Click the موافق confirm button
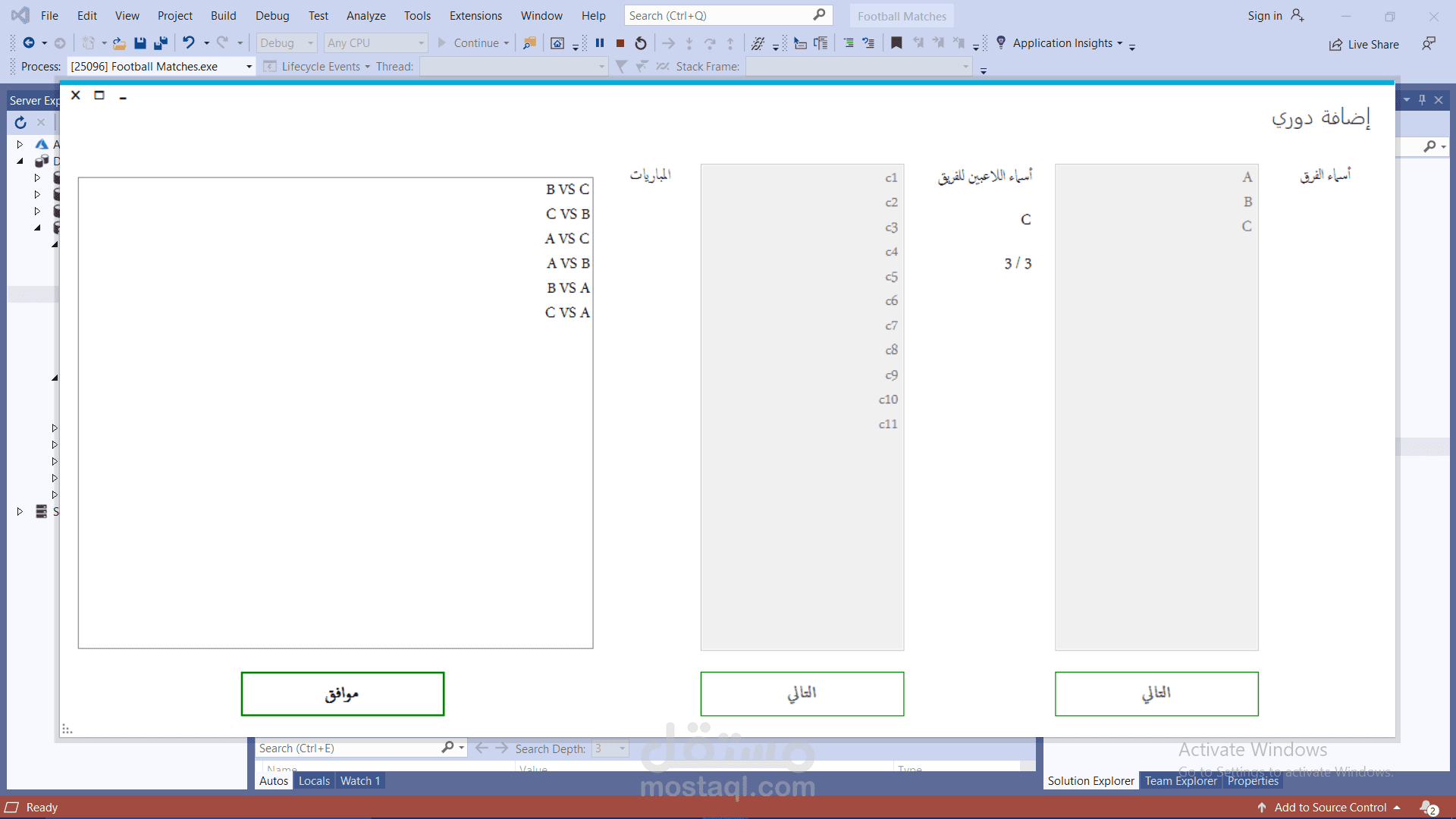Viewport: 1456px width, 819px height. 343,694
